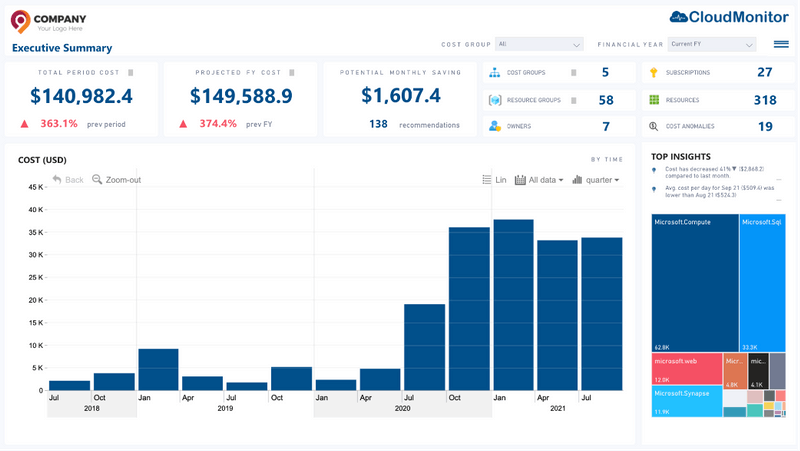Click info marker beside Resource Groups label

coord(573,100)
